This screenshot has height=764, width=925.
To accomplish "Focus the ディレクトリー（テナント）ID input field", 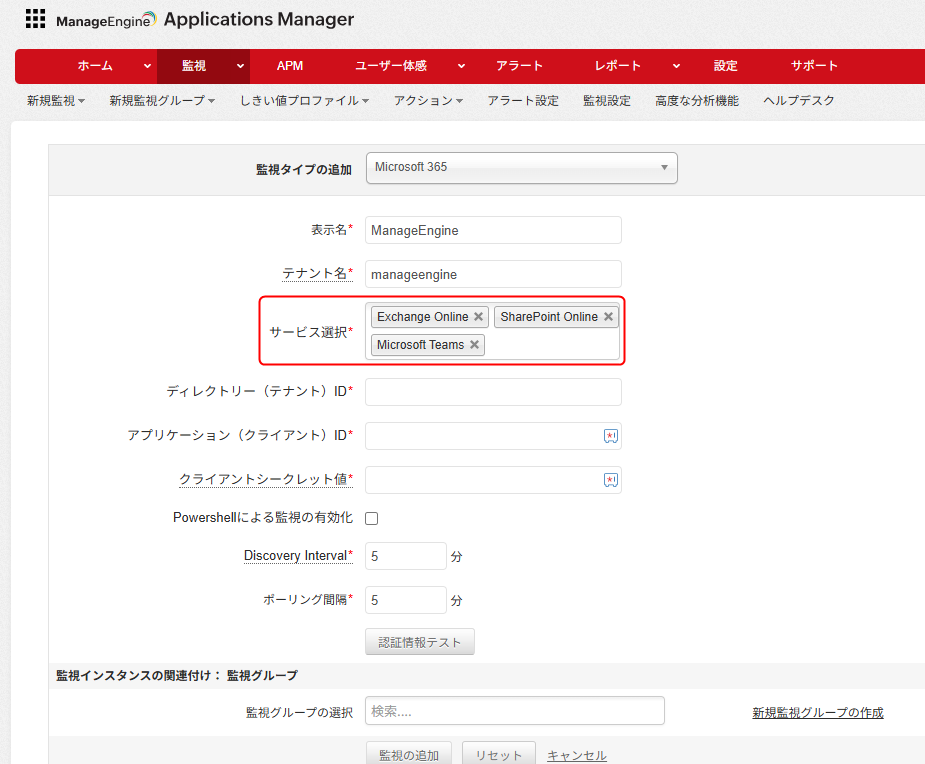I will [x=493, y=392].
